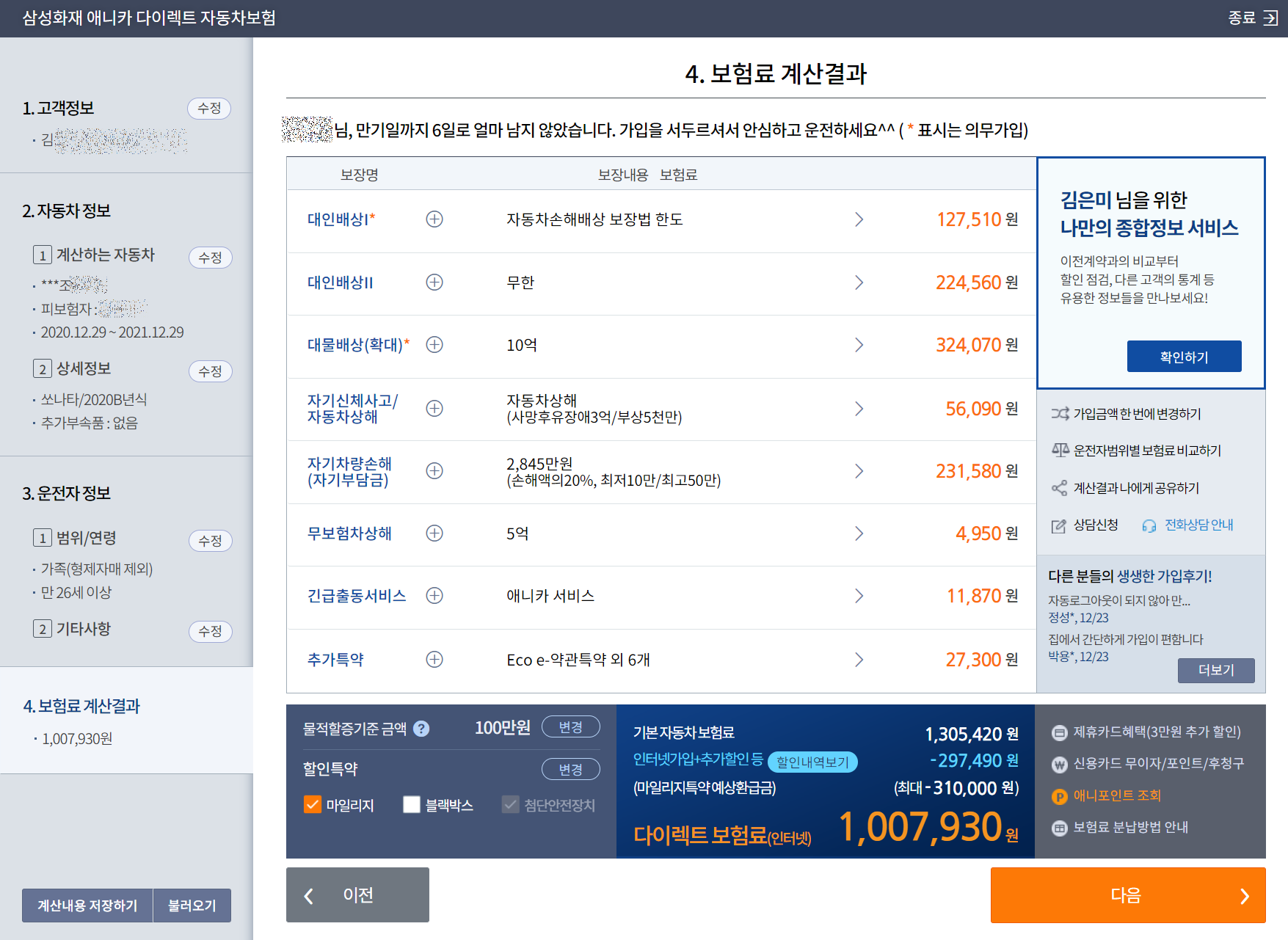Open the 자기차량손해 row arrow
Image resolution: width=1288 pixels, height=940 pixels.
[x=859, y=471]
